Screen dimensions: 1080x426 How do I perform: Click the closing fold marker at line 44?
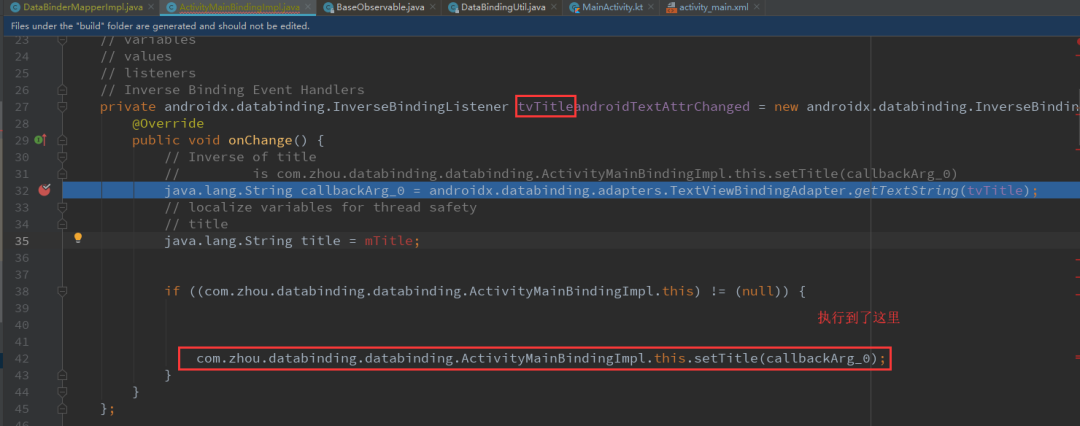click(63, 392)
